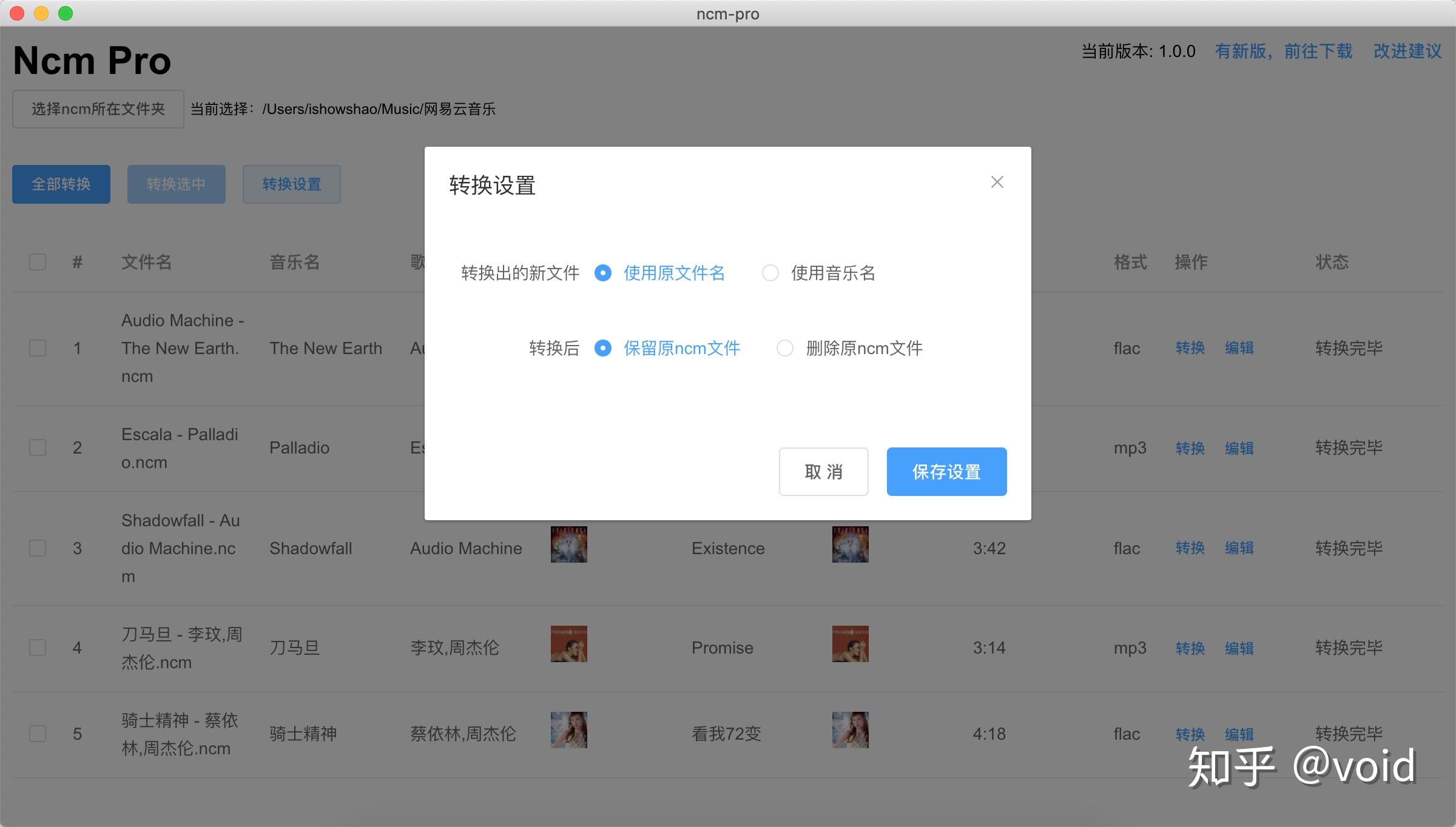The image size is (1456, 827).
Task: Click the 选择ncm所在文件夹 button
Action: click(98, 109)
